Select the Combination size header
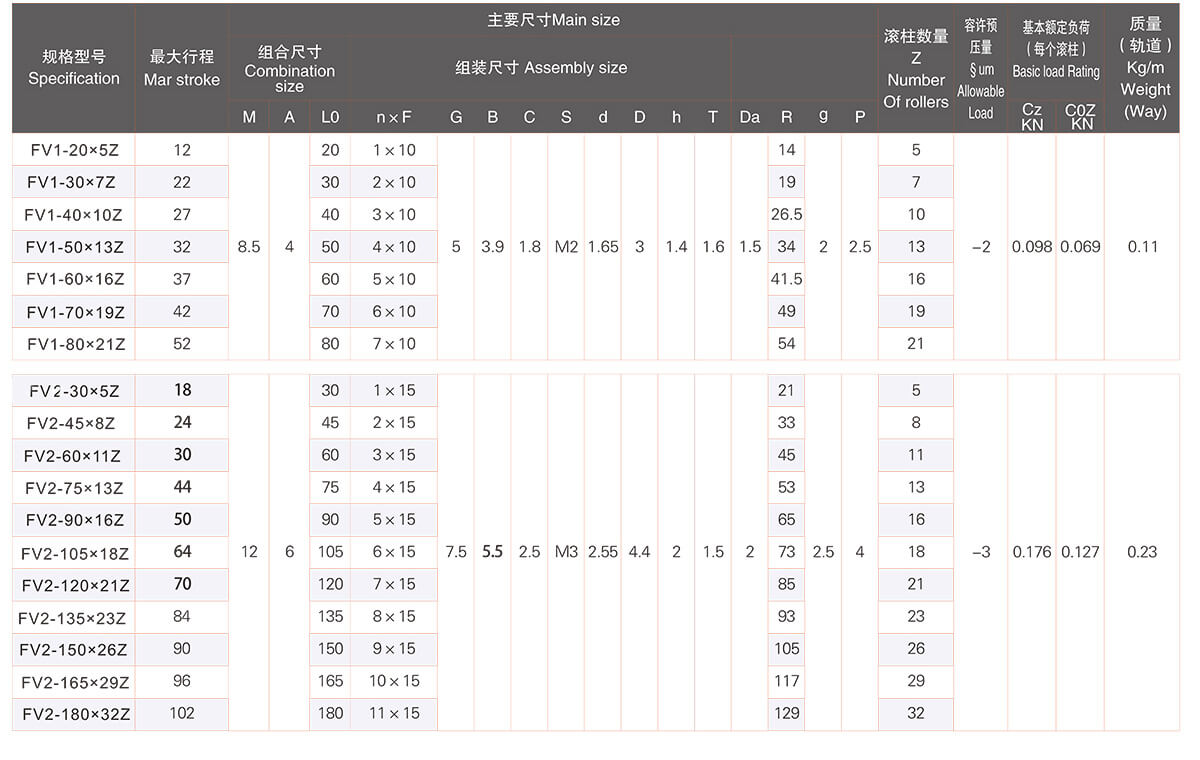 point(289,69)
